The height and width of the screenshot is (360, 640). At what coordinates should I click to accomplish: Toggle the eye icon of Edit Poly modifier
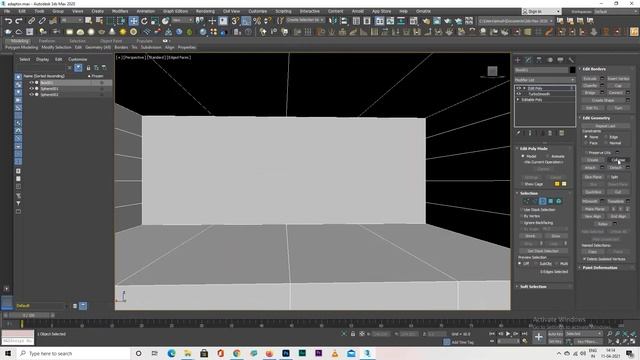click(519, 88)
